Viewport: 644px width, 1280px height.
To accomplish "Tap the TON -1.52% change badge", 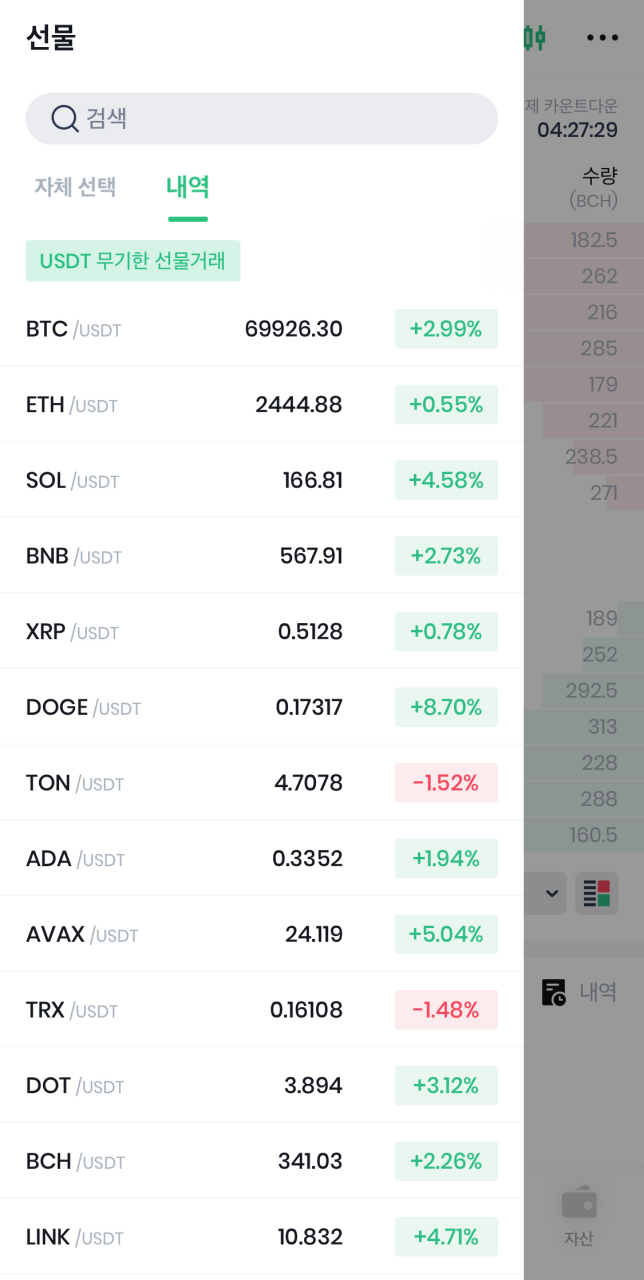I will [x=446, y=783].
